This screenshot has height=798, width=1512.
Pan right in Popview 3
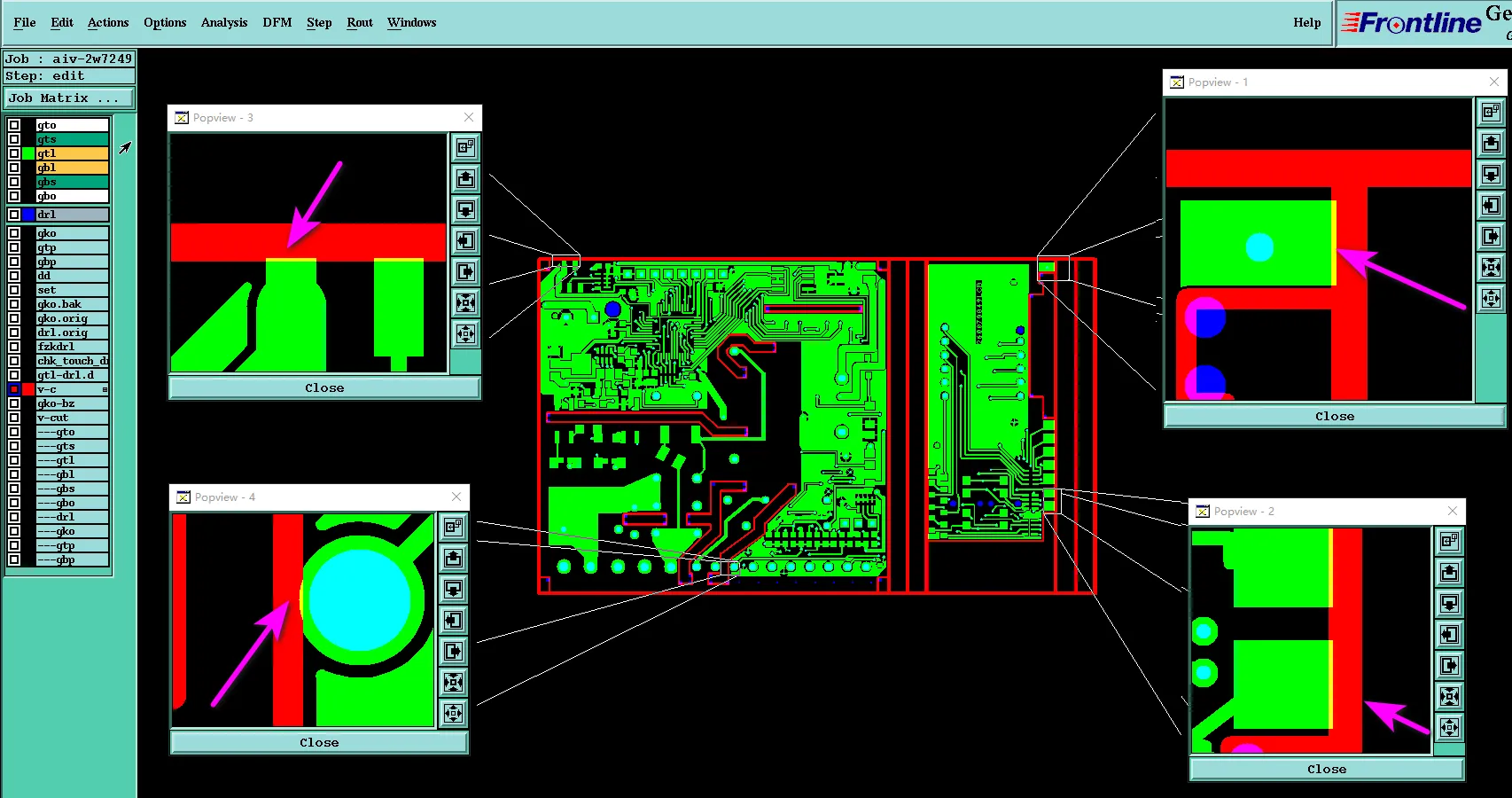(x=466, y=271)
